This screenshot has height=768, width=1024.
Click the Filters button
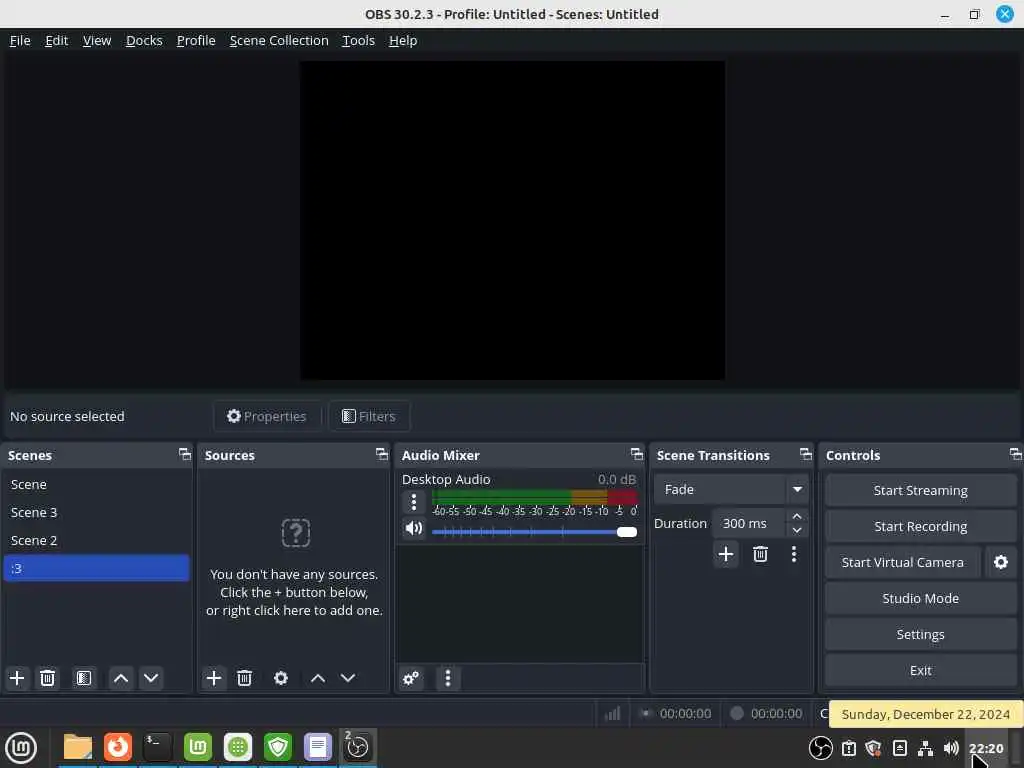click(x=369, y=416)
